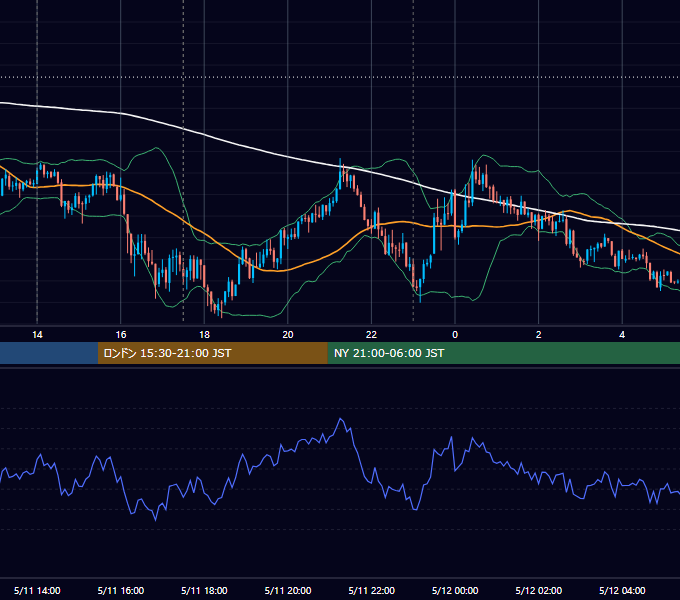Click the NY 21:00-06:00 JST session band
The image size is (680, 600).
(x=503, y=353)
